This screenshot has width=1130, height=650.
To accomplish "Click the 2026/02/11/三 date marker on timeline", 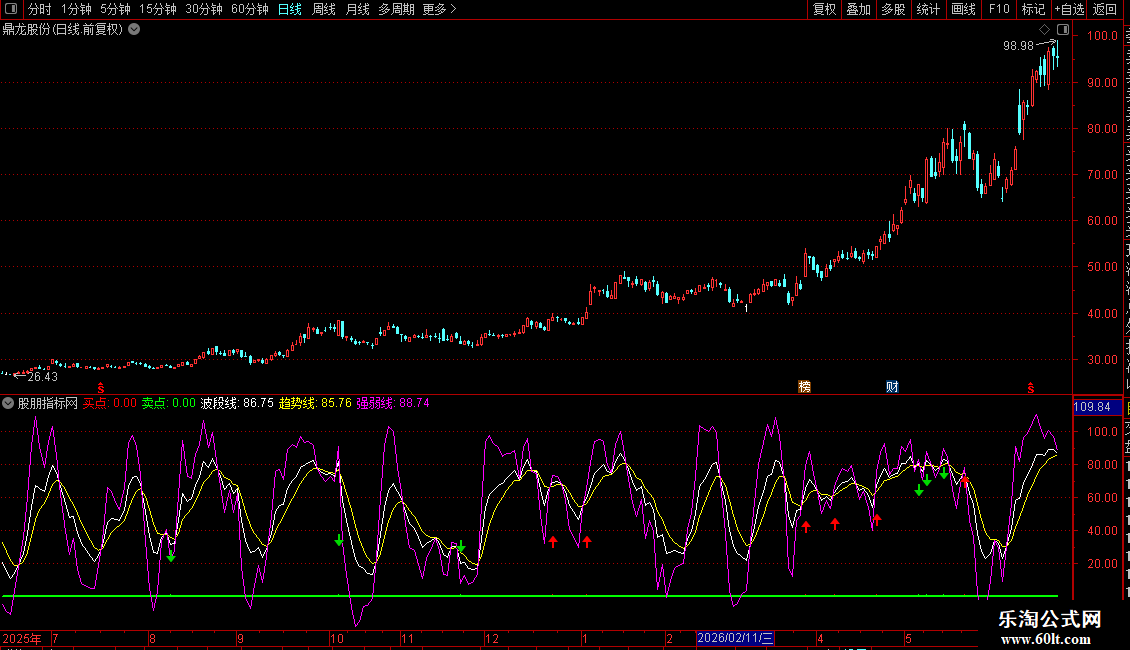I will pos(735,638).
